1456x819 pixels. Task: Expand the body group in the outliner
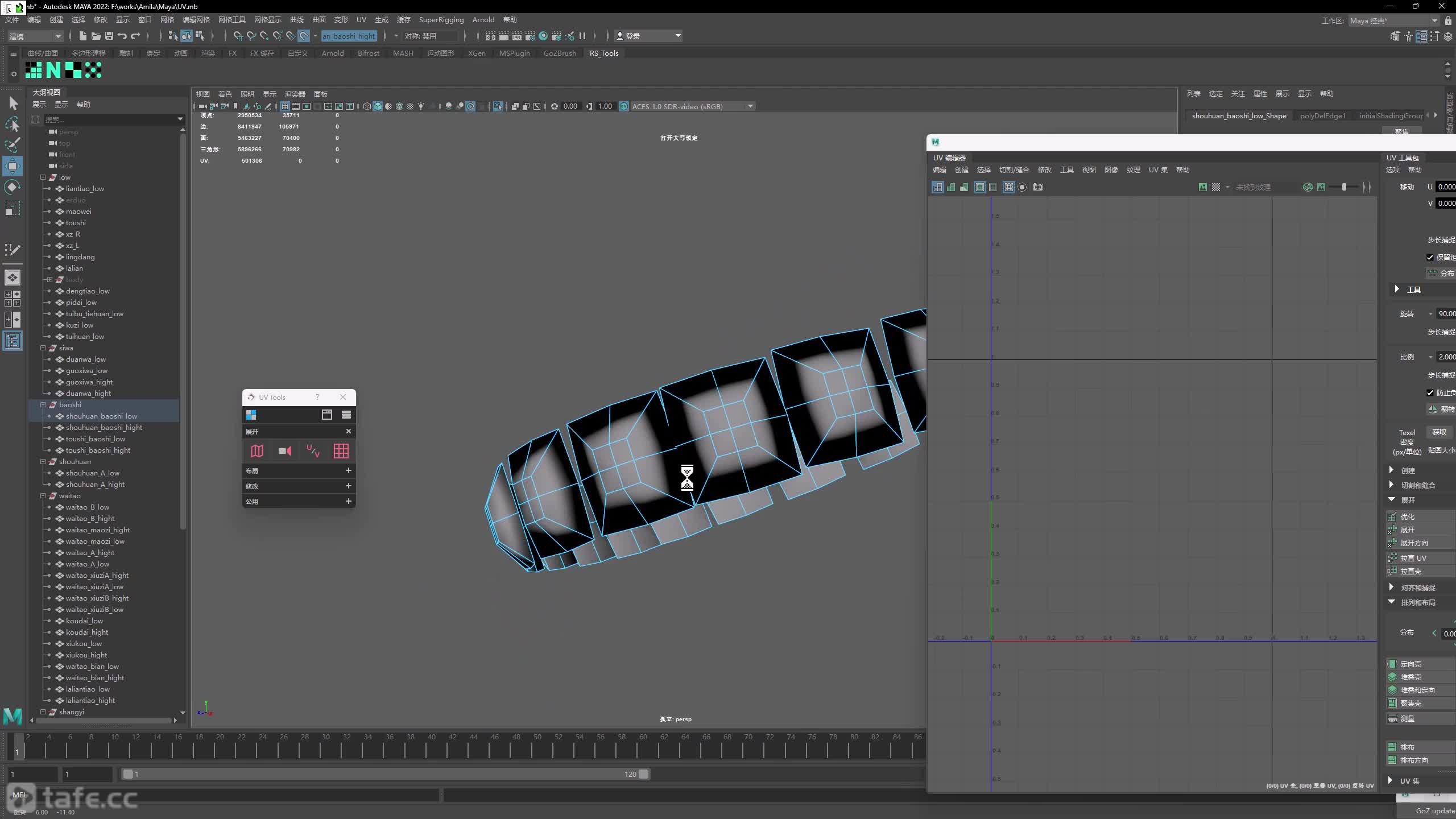click(x=49, y=280)
